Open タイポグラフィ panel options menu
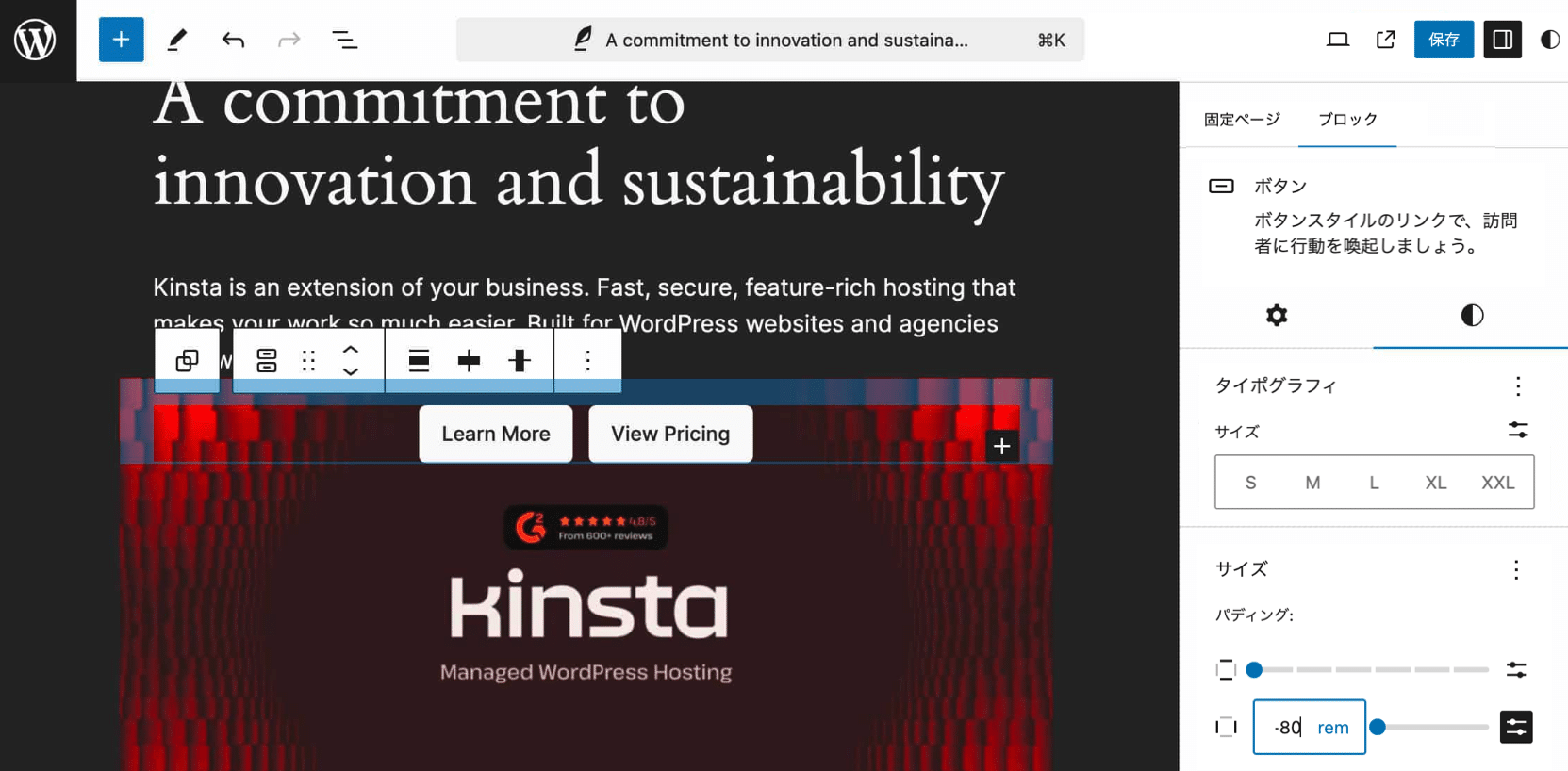1568x771 pixels. point(1518,385)
